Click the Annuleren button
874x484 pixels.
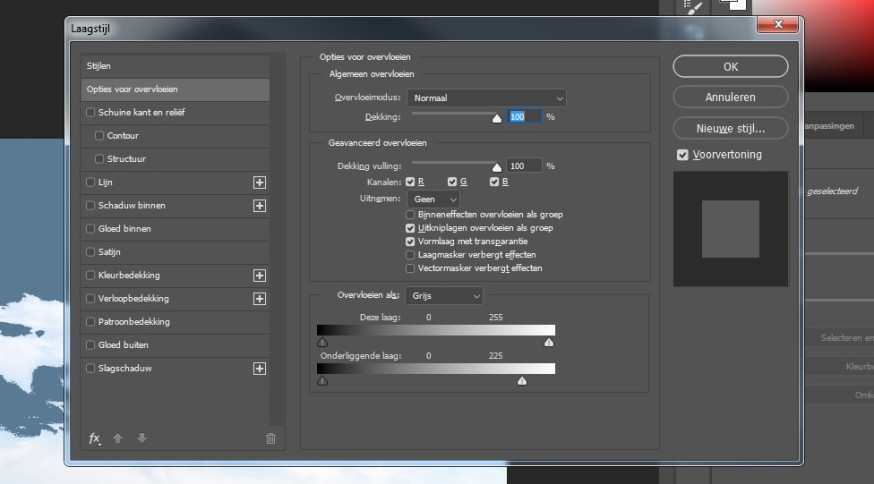coord(730,98)
